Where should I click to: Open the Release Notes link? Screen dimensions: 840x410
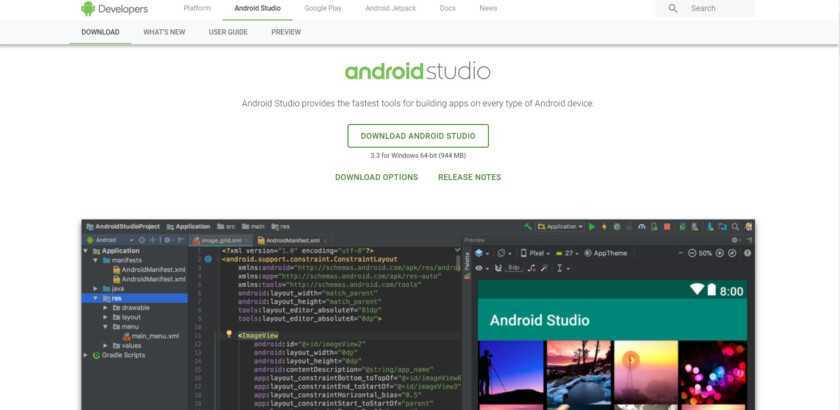point(469,177)
